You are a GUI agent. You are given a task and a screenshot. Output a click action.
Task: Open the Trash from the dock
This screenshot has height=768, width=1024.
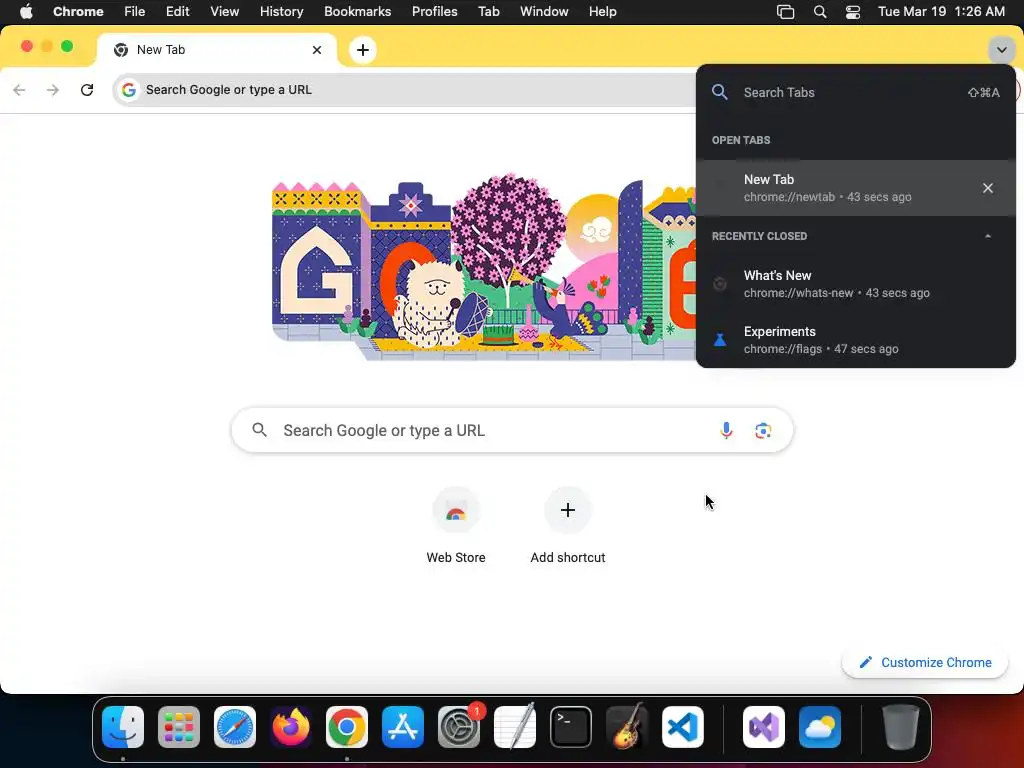(901, 727)
